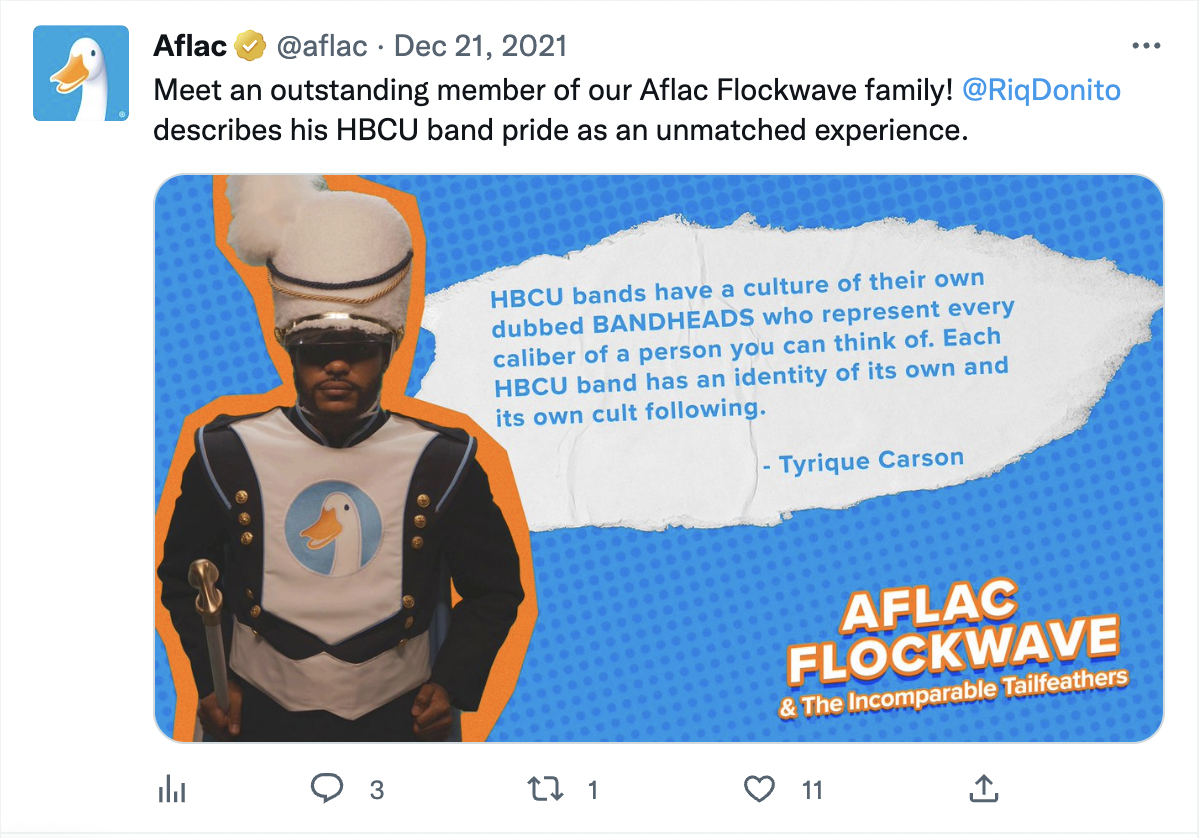This screenshot has width=1200, height=838.
Task: Click the Aflac display name
Action: (191, 46)
